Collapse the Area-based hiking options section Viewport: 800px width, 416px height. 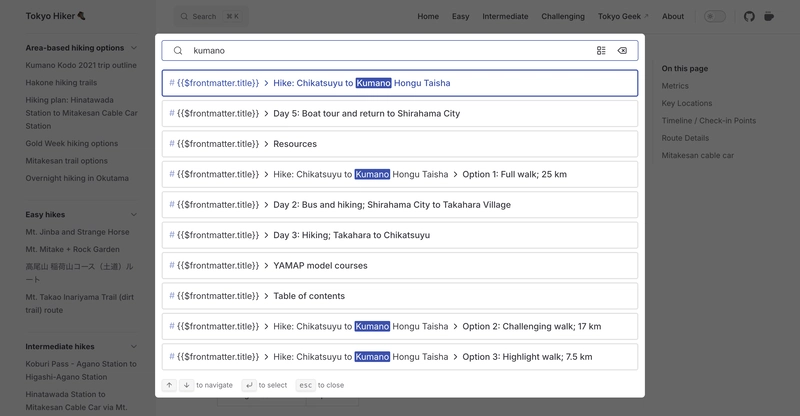coord(134,48)
